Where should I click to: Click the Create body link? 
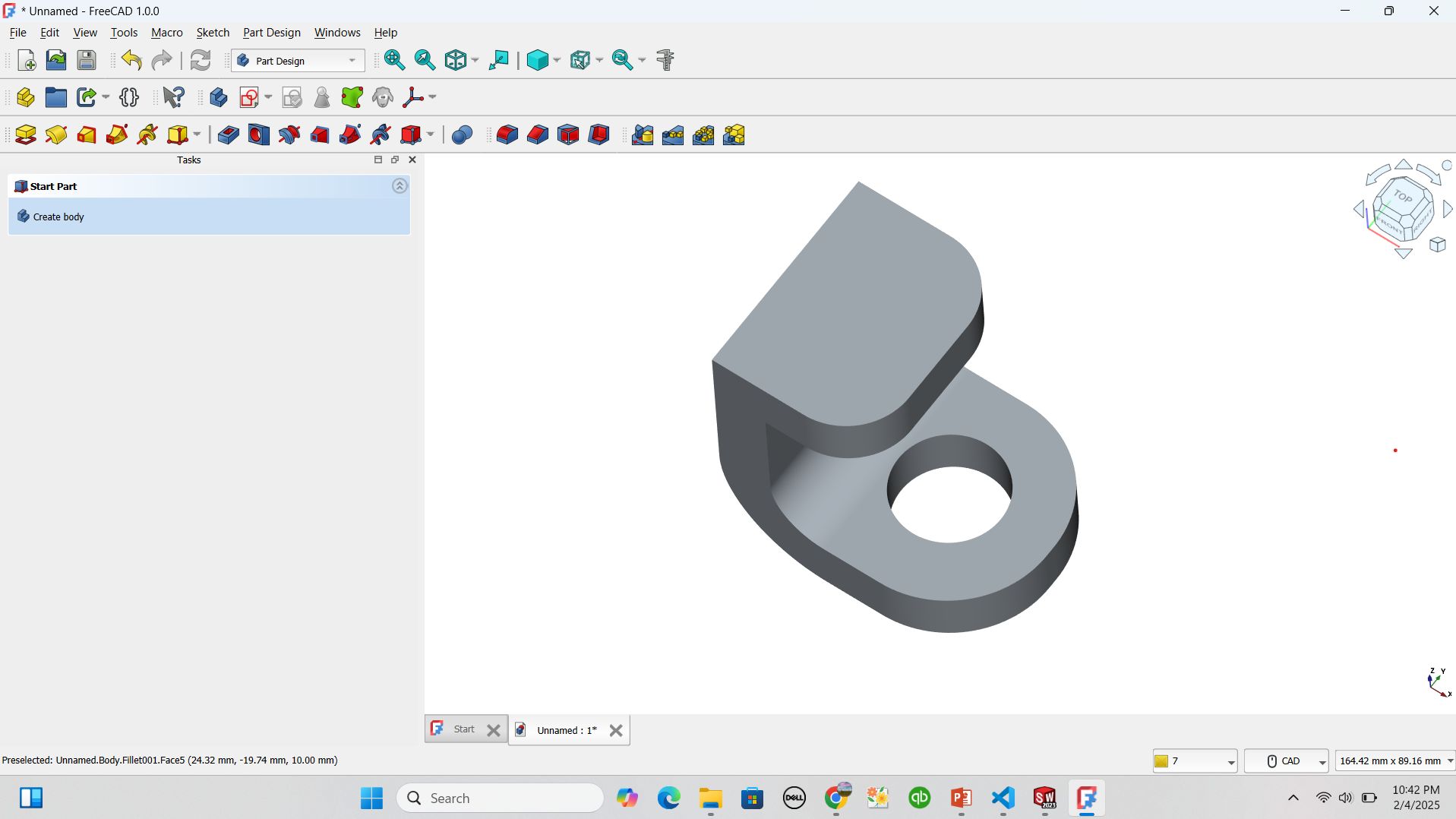pyautogui.click(x=58, y=217)
